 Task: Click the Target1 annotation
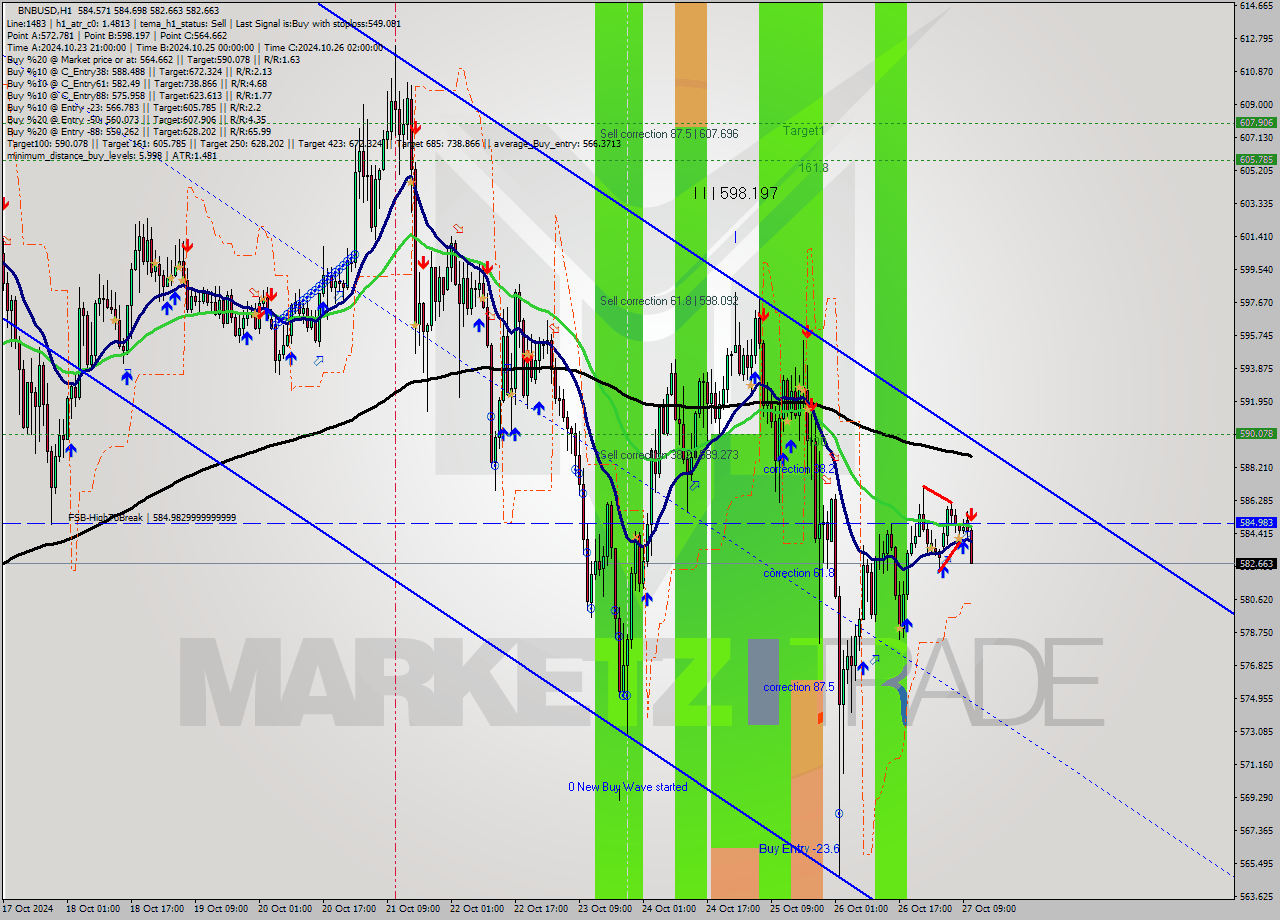click(x=803, y=131)
